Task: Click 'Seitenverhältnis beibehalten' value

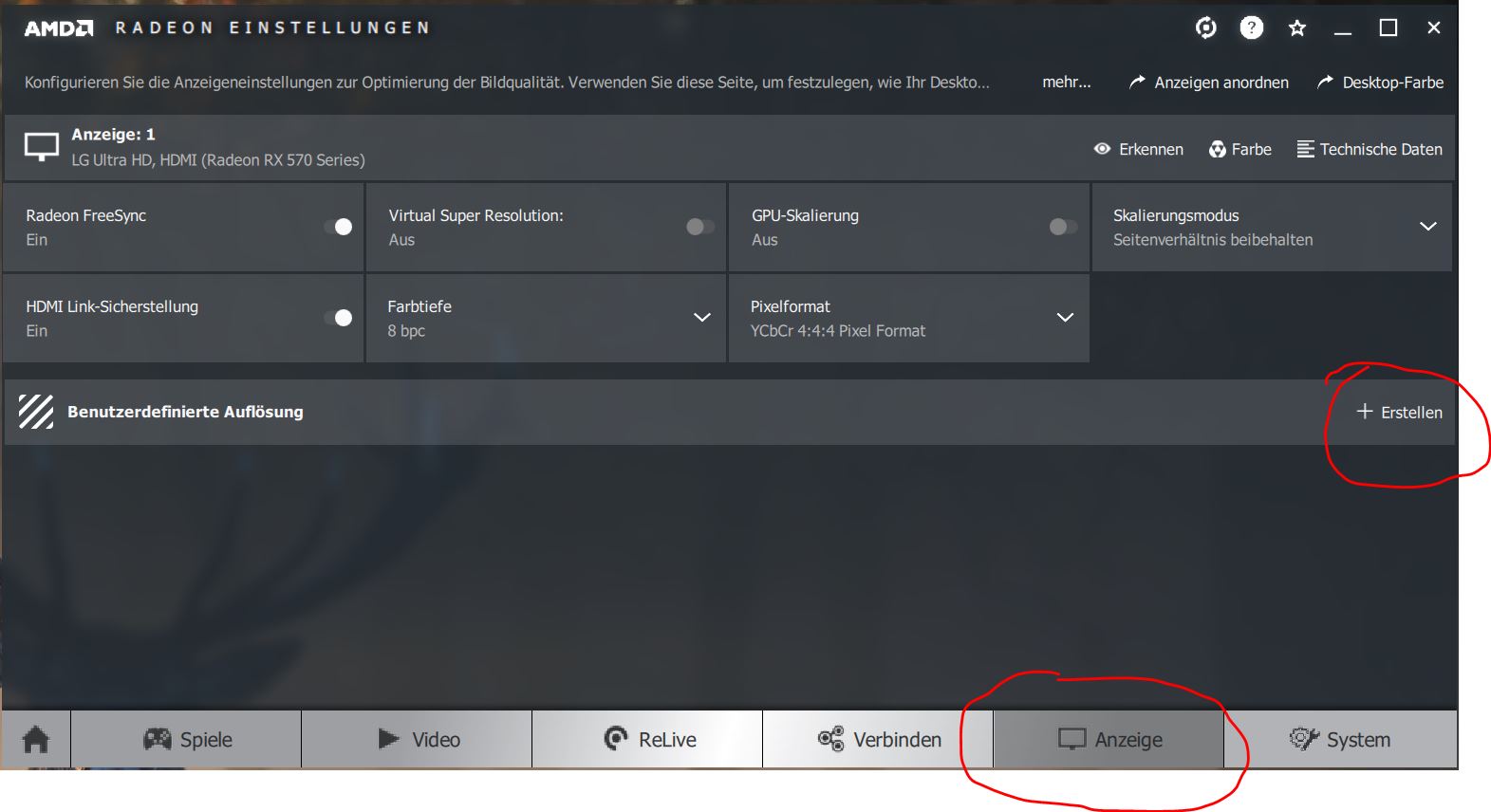Action: pyautogui.click(x=1213, y=240)
